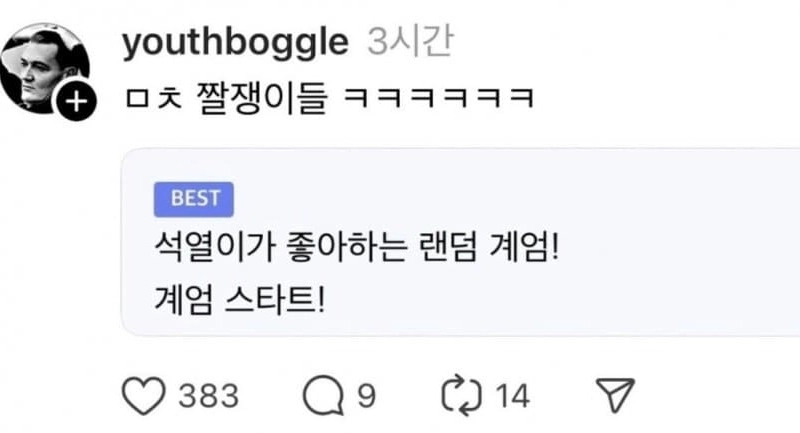800x433 pixels.
Task: Share the post with the paper plane icon
Action: tap(616, 394)
